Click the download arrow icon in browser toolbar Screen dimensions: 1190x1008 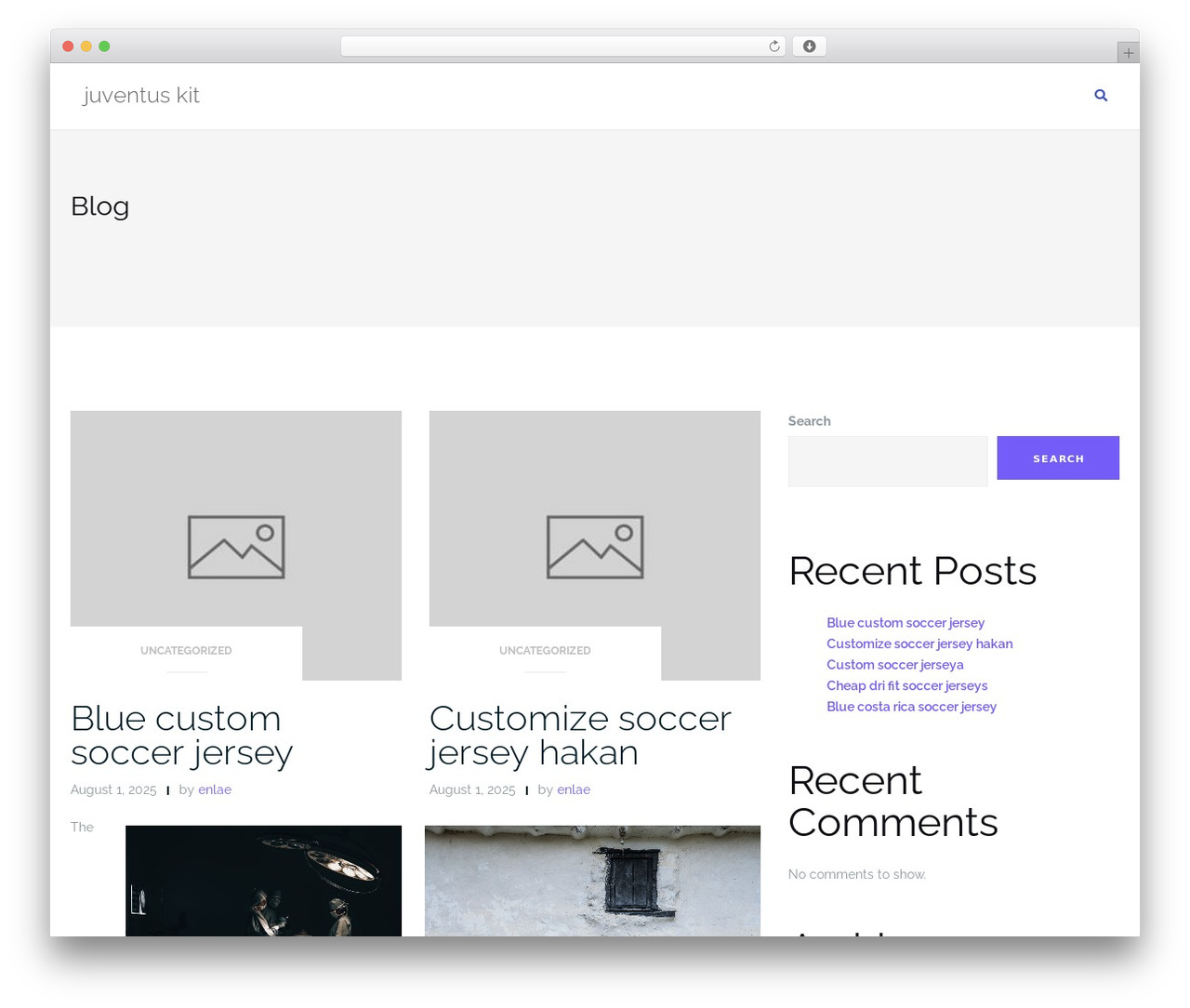809,46
